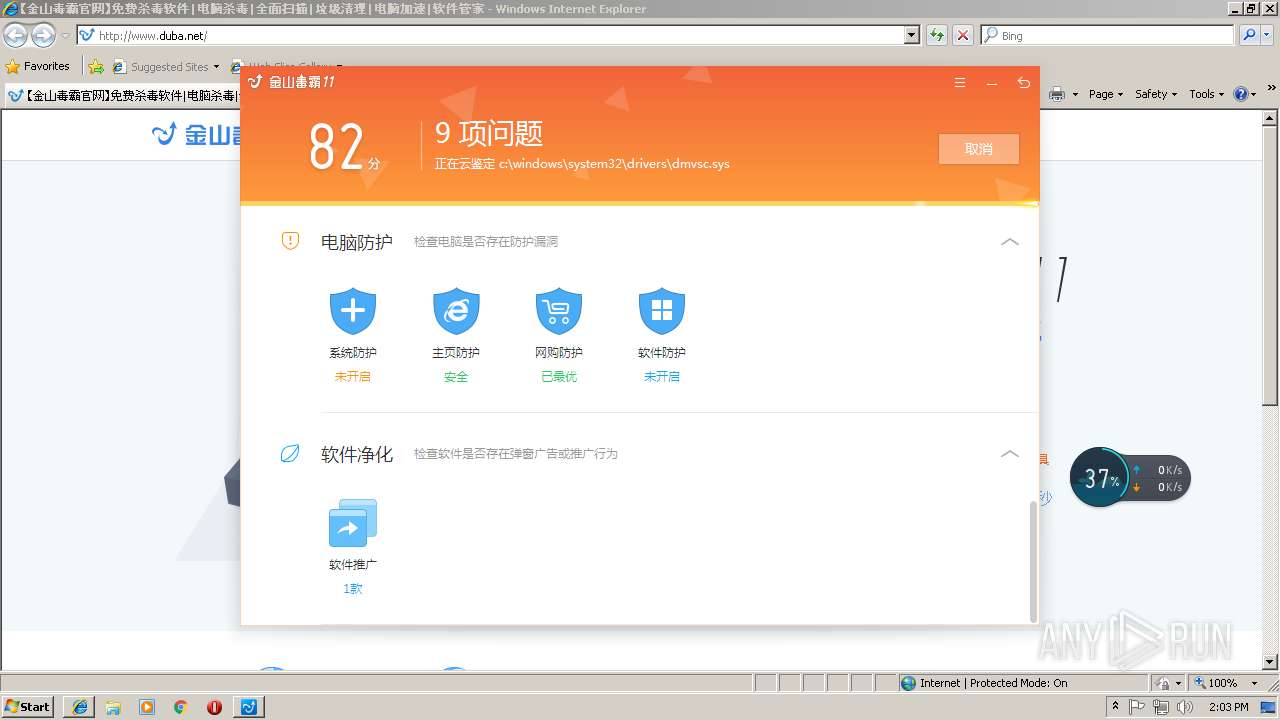This screenshot has height=720, width=1280.
Task: Click the Action Center flag icon
Action: (1138, 707)
